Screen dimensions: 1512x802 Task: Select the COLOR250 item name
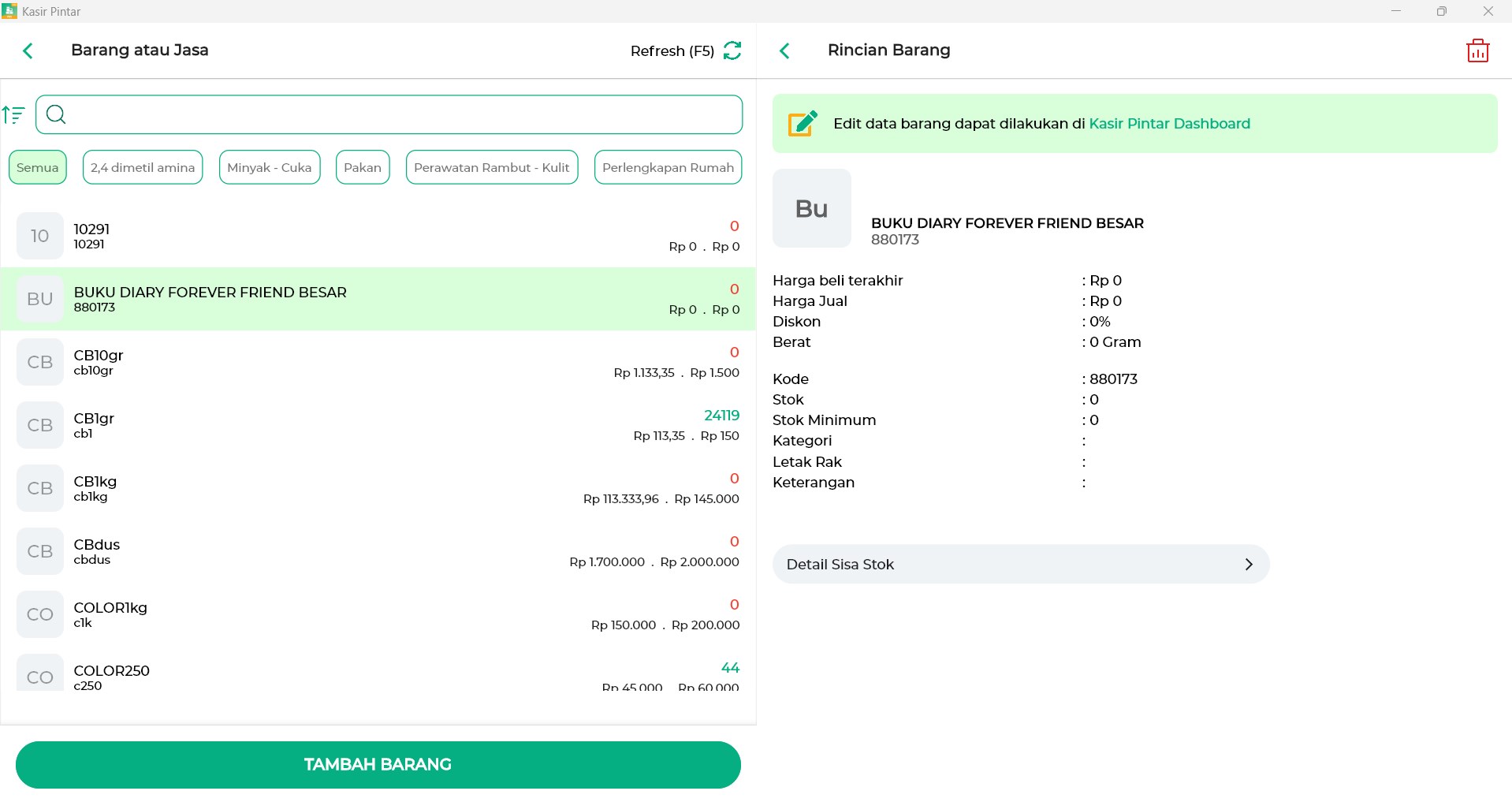(112, 670)
